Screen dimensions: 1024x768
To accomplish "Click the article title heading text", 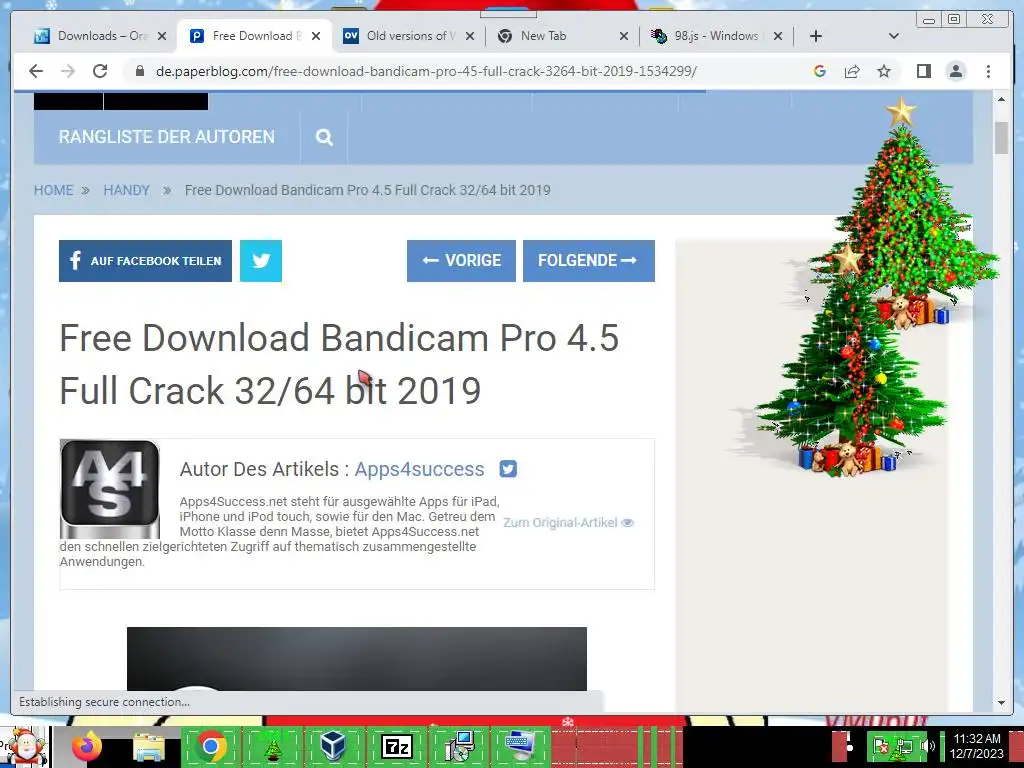I will [x=339, y=364].
